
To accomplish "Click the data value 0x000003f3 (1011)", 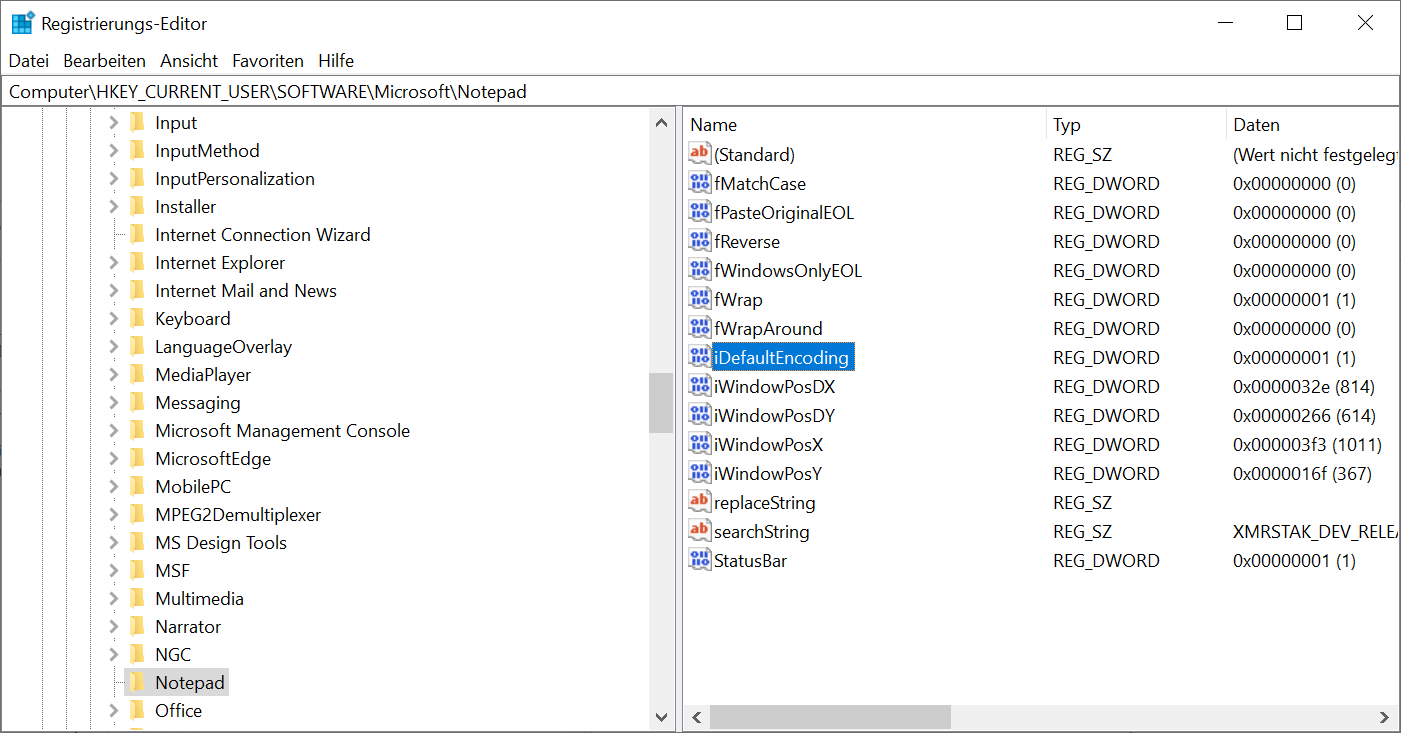I will pos(1308,444).
